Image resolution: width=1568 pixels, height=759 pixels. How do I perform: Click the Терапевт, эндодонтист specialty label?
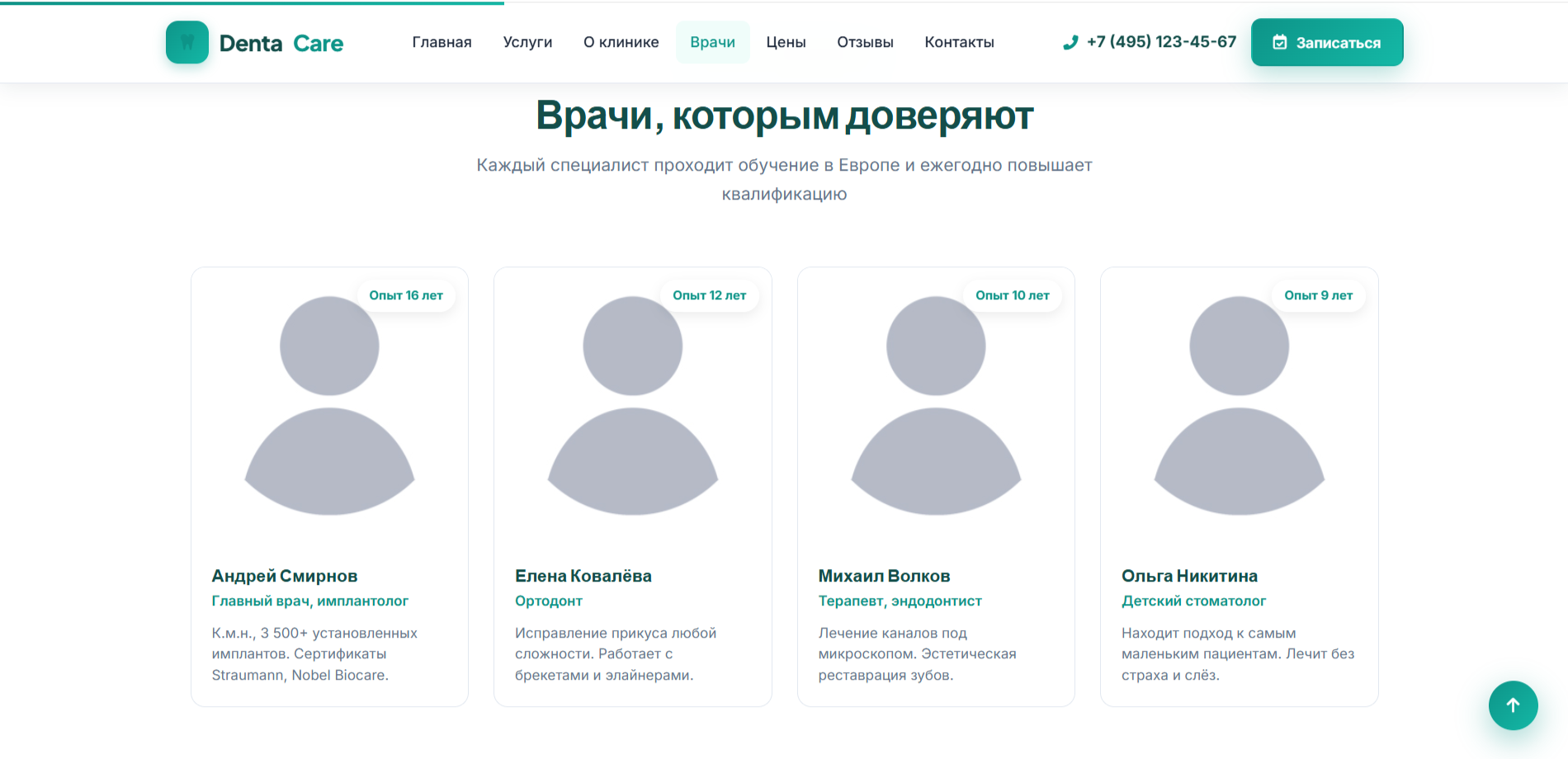click(x=900, y=601)
